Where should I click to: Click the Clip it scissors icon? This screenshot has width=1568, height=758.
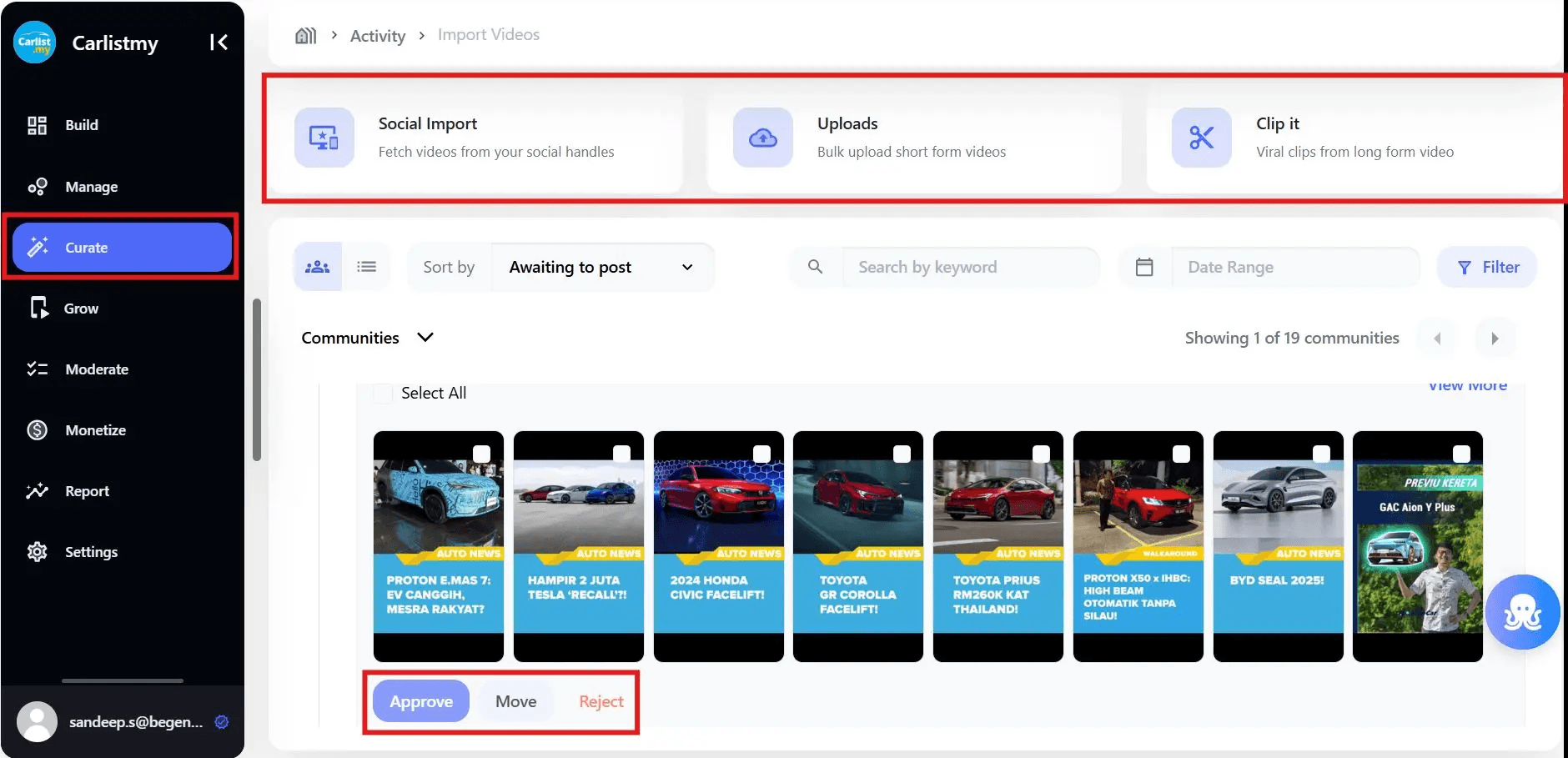[1202, 138]
